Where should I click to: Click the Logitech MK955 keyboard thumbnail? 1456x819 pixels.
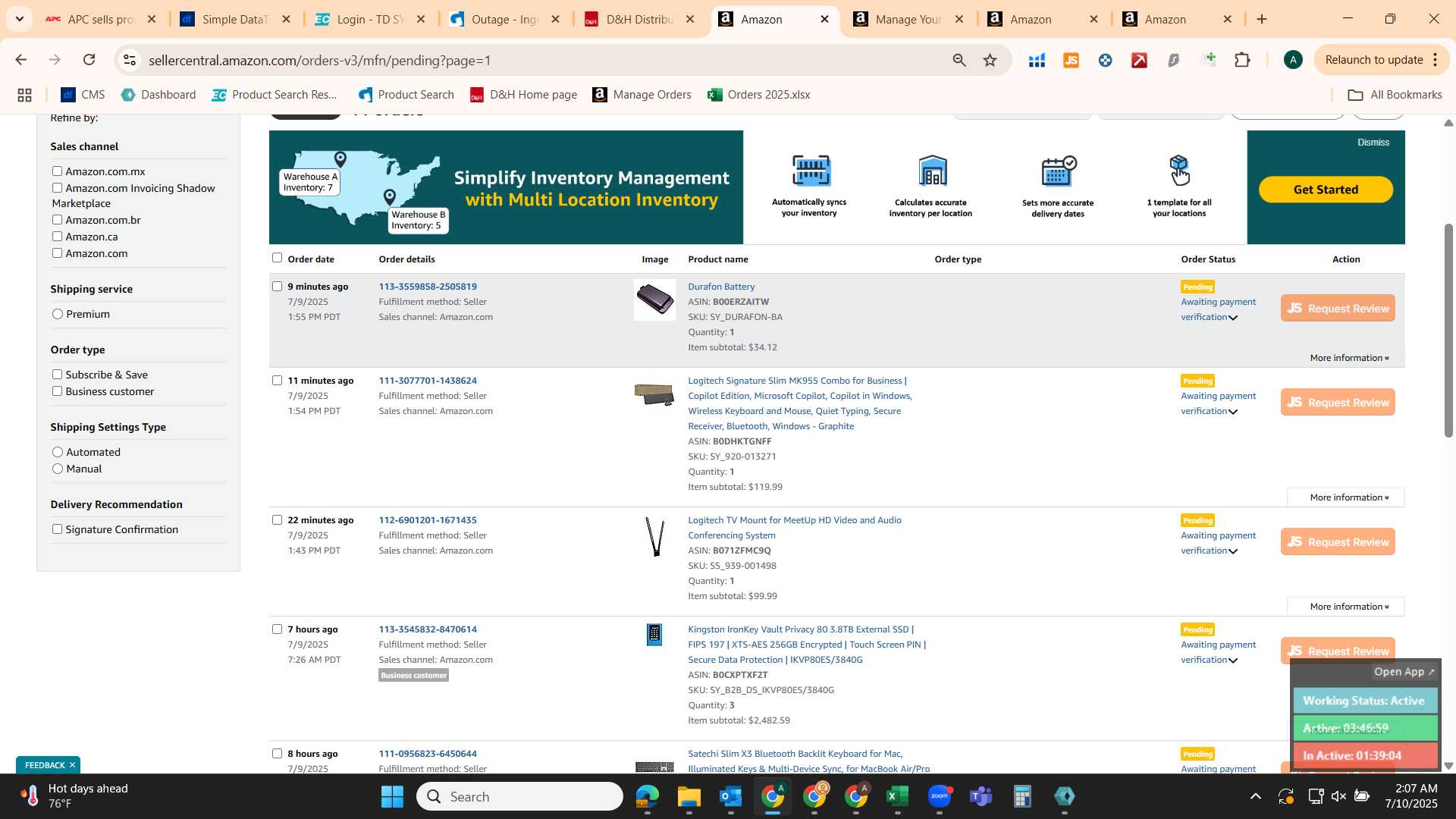[x=654, y=394]
